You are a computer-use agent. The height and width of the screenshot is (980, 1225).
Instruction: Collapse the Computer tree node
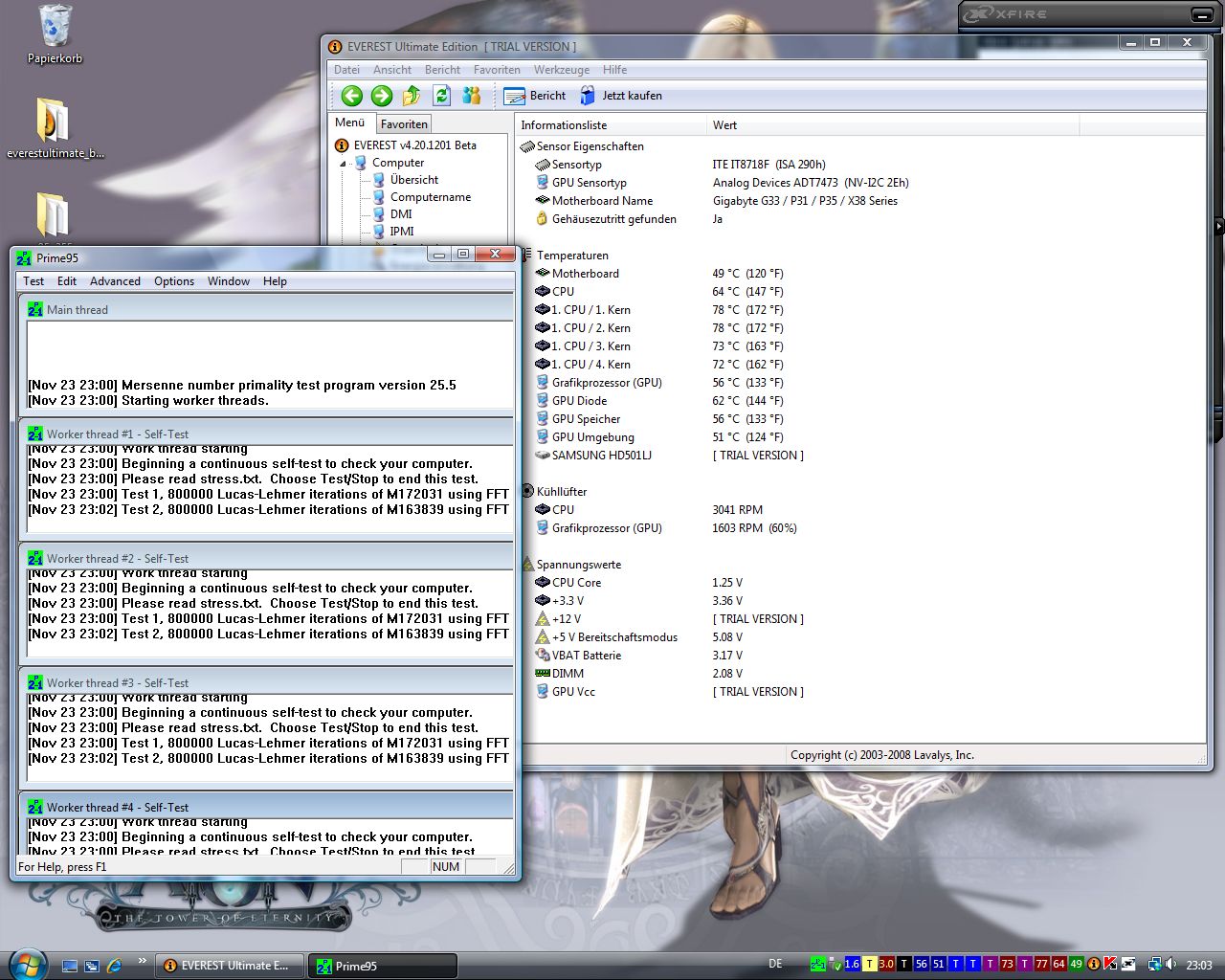pyautogui.click(x=343, y=164)
